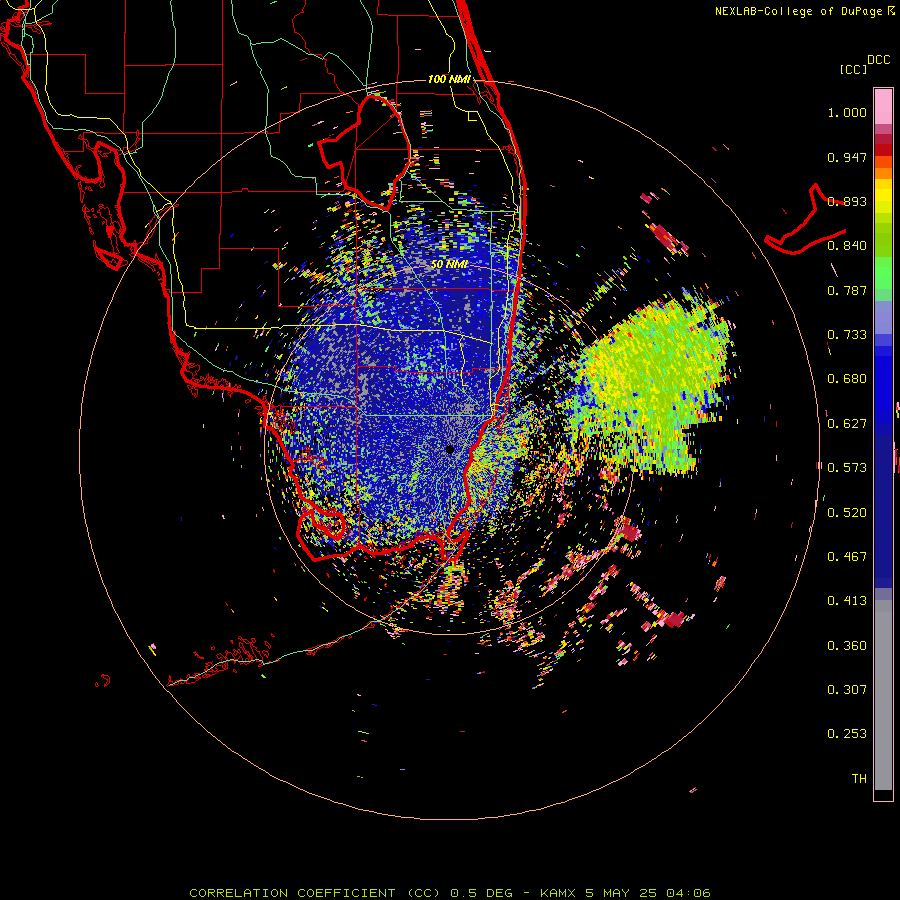Screen dimensions: 900x900
Task: Click the 0.947 scale value
Action: pyautogui.click(x=847, y=157)
